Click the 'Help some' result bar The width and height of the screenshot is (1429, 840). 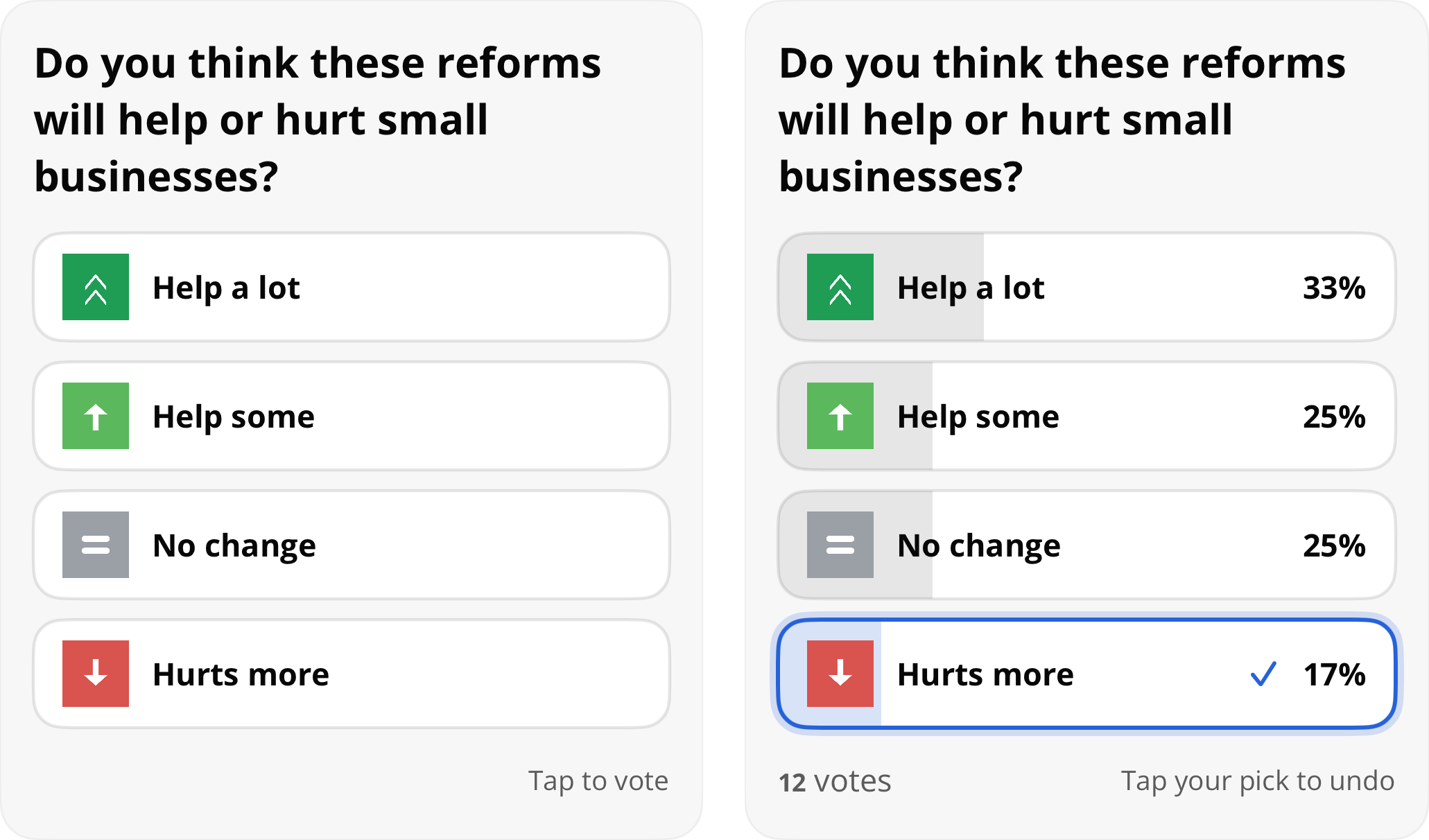[x=1086, y=416]
